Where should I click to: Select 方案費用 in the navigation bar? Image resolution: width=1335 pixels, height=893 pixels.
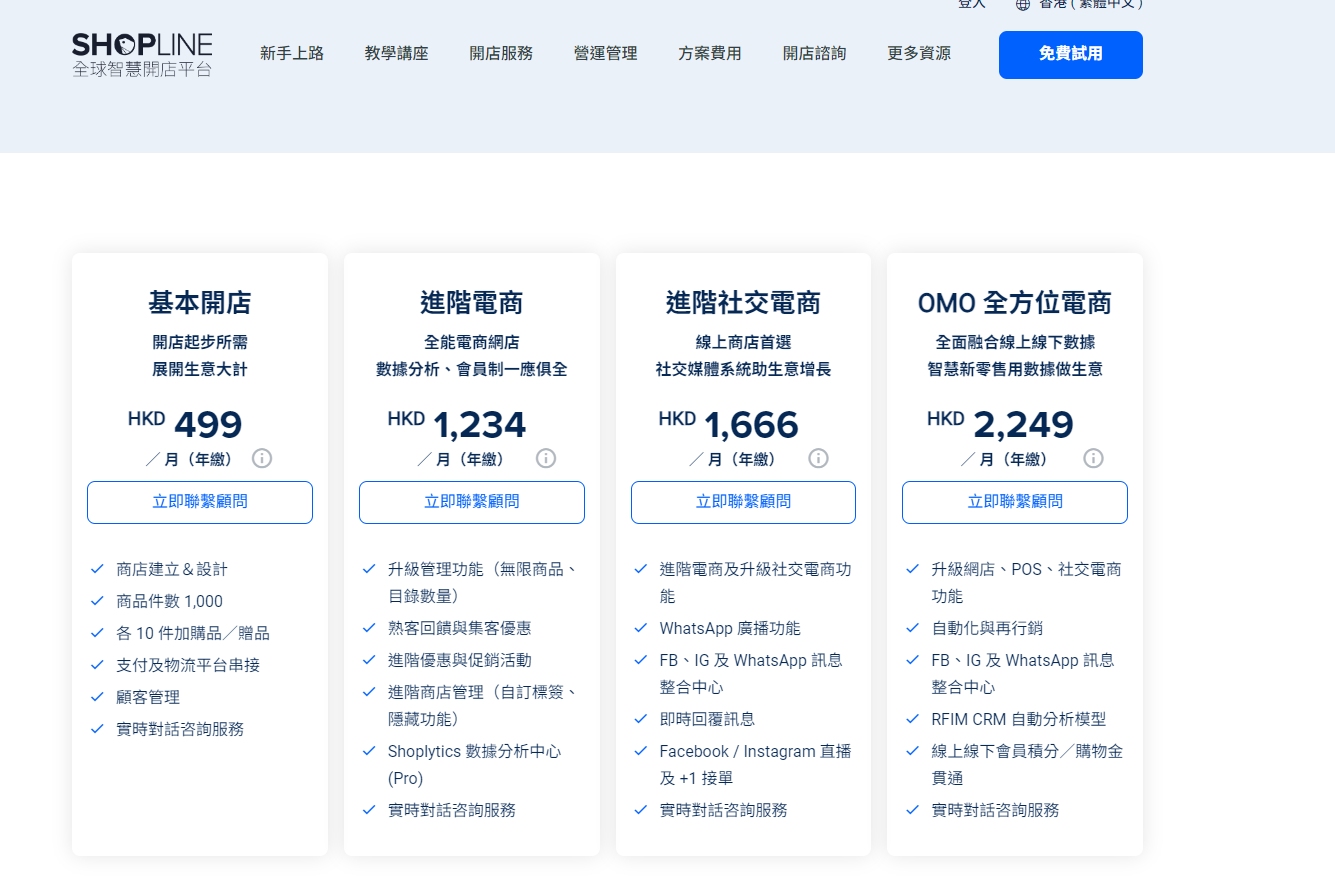click(710, 54)
